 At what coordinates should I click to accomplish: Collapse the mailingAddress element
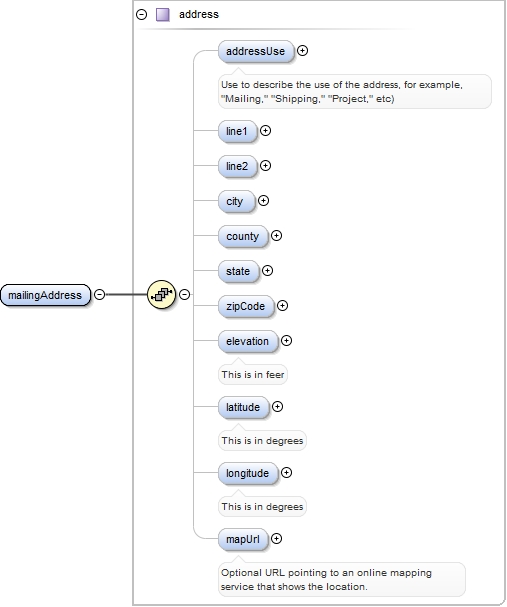coord(99,295)
